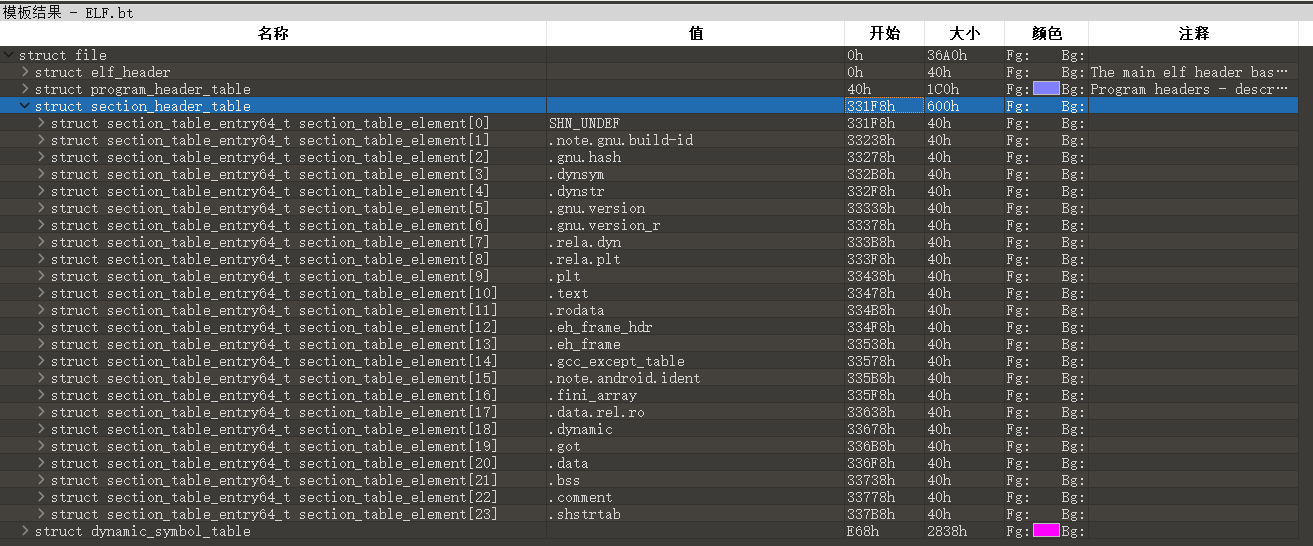Image resolution: width=1313 pixels, height=546 pixels.
Task: Click the 注释 column header
Action: [x=1194, y=34]
